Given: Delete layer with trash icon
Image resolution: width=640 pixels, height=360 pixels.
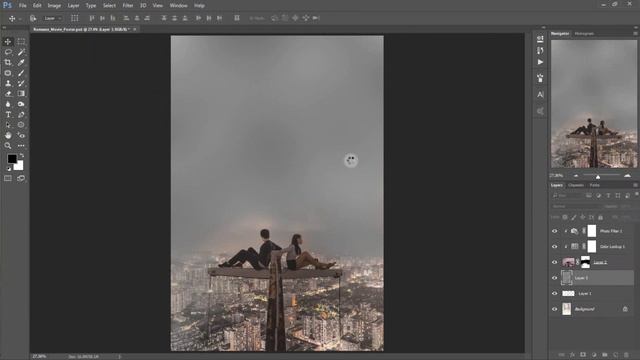Looking at the screenshot, I should point(627,355).
